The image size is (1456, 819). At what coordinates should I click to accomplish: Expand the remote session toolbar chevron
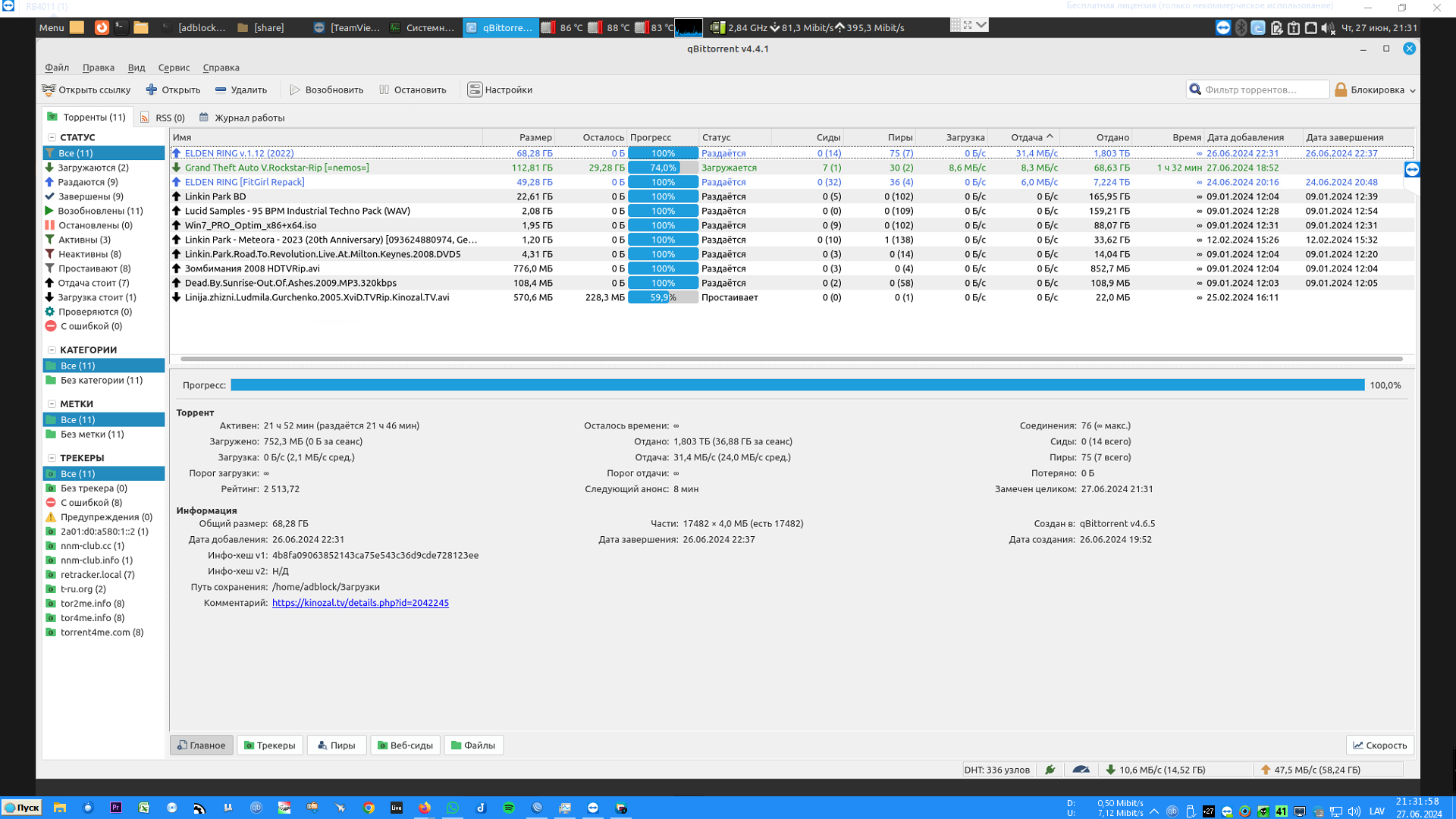[982, 25]
